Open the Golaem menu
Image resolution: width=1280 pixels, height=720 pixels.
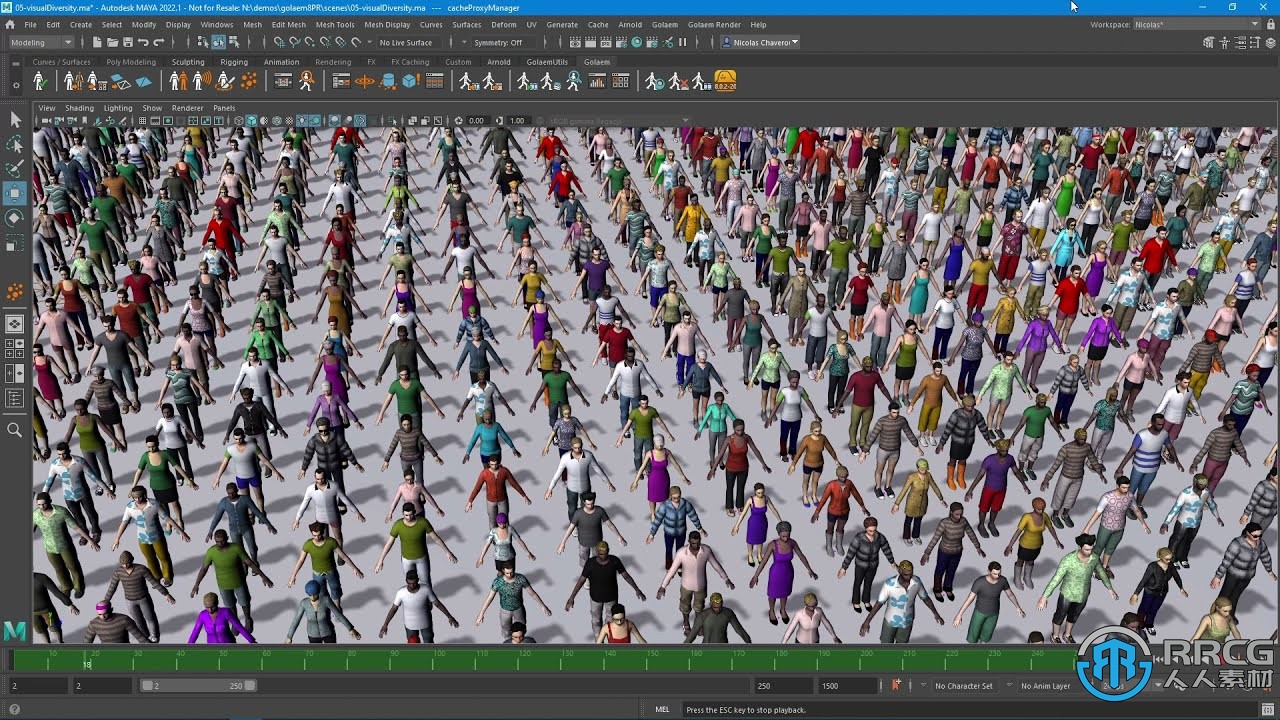coord(664,24)
